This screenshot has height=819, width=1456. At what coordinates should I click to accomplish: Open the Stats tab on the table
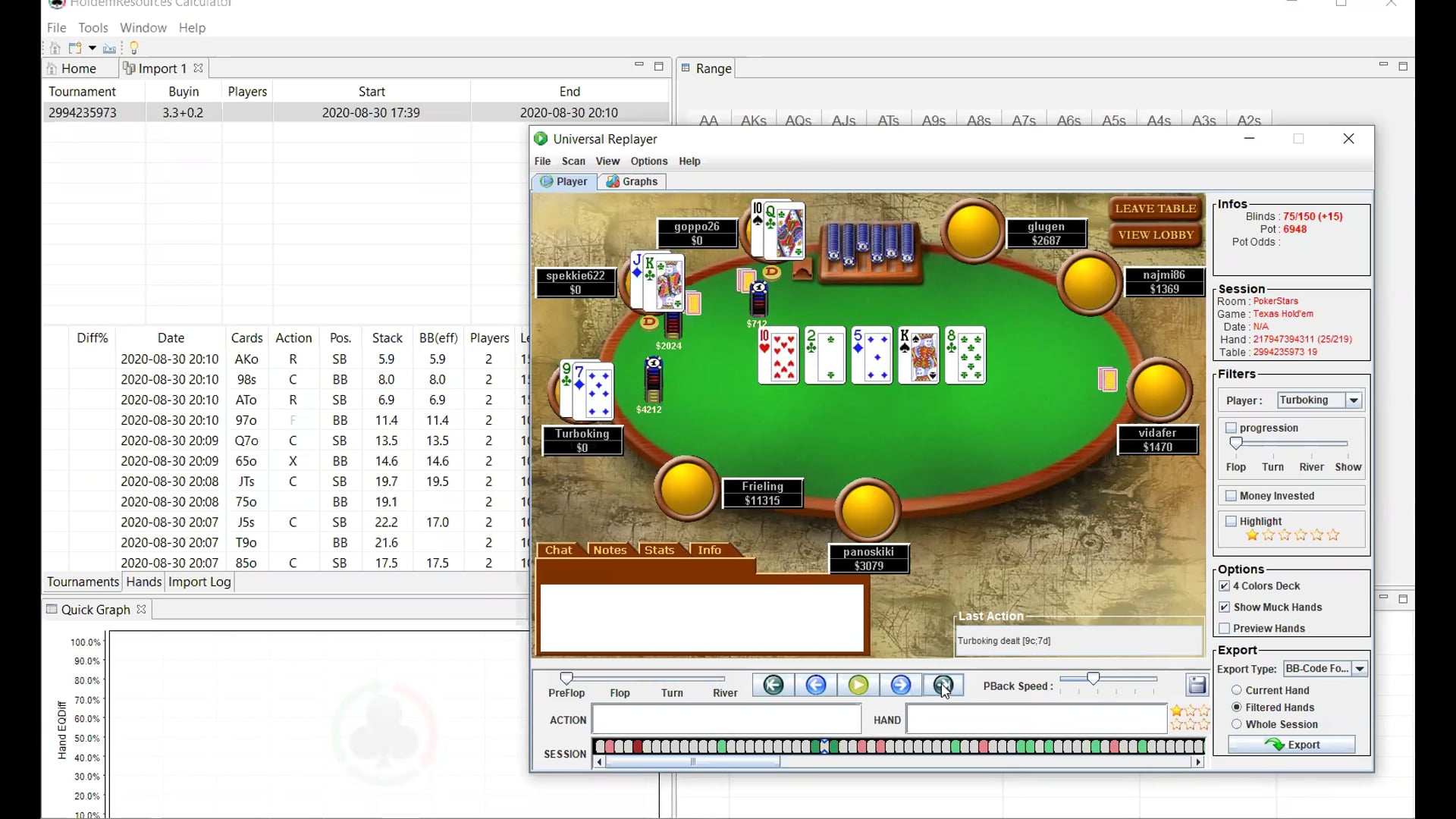tap(659, 551)
